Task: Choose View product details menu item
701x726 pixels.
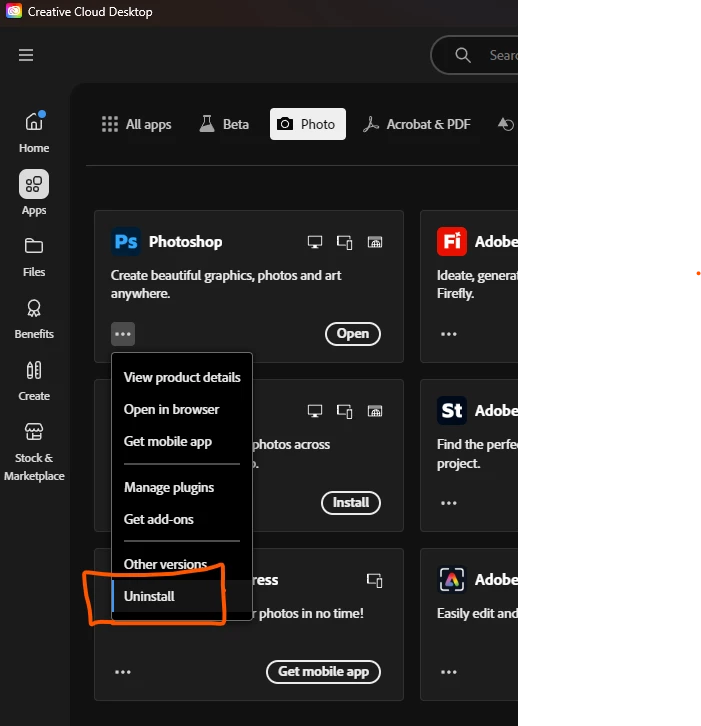Action: [182, 377]
